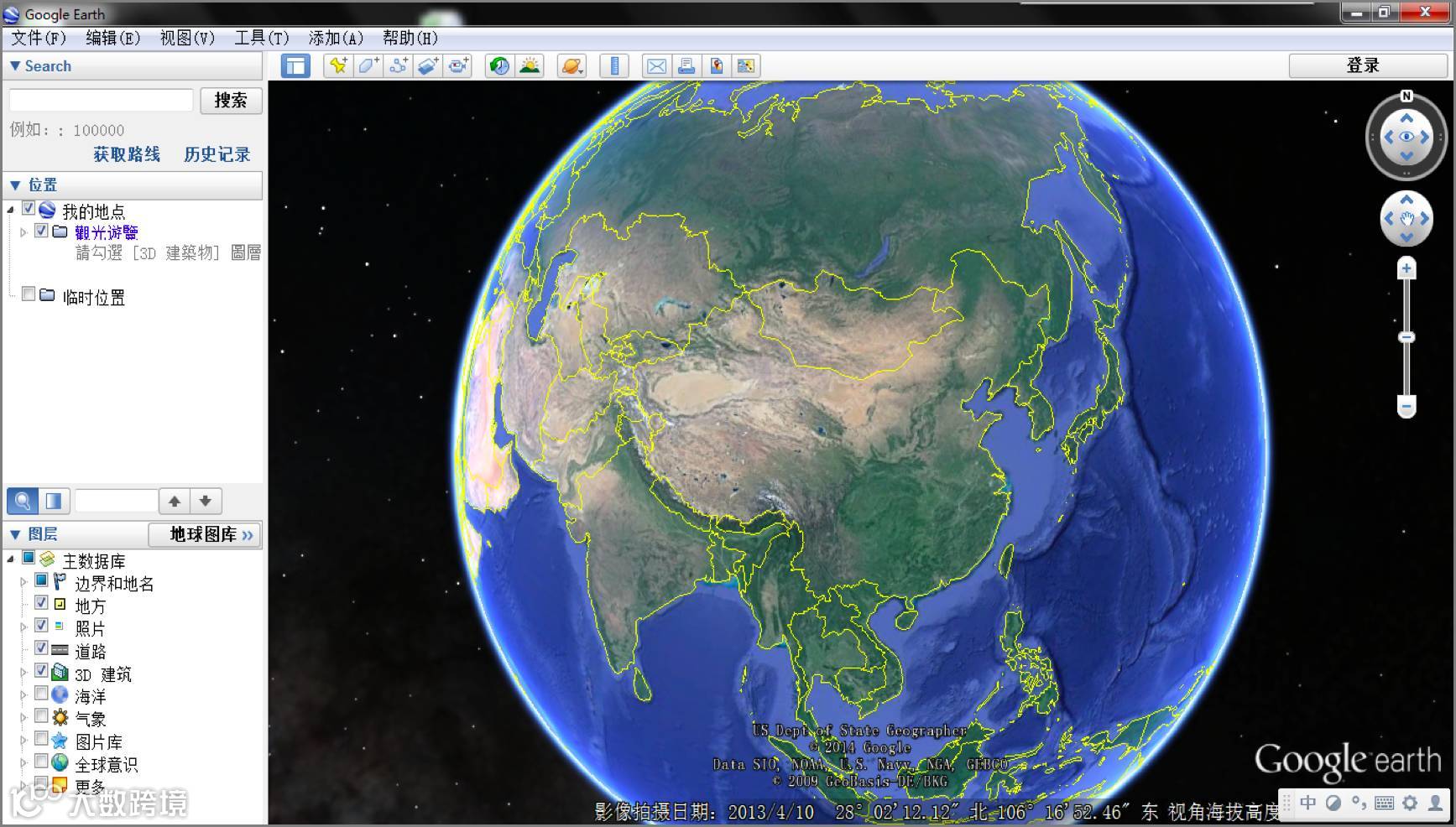Viewport: 1456px width, 827px height.
Task: Toggle the 我的地点 checkbox
Action: (29, 208)
